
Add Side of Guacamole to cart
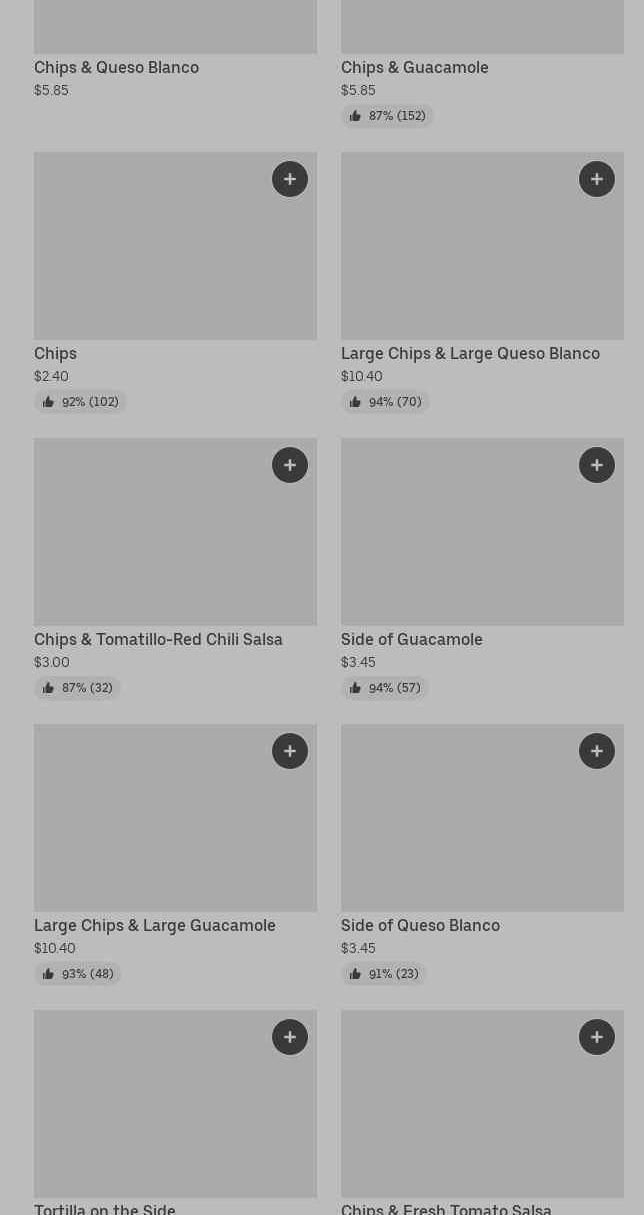coord(597,465)
